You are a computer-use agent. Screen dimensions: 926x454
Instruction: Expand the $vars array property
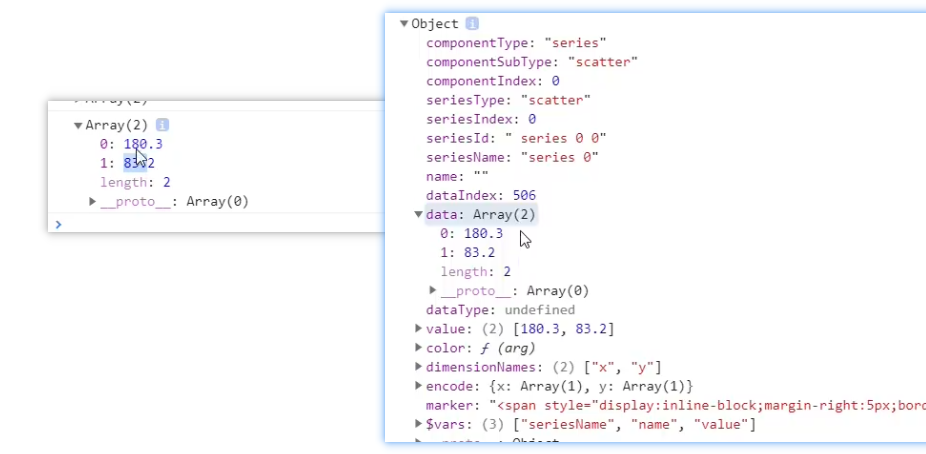(x=419, y=425)
